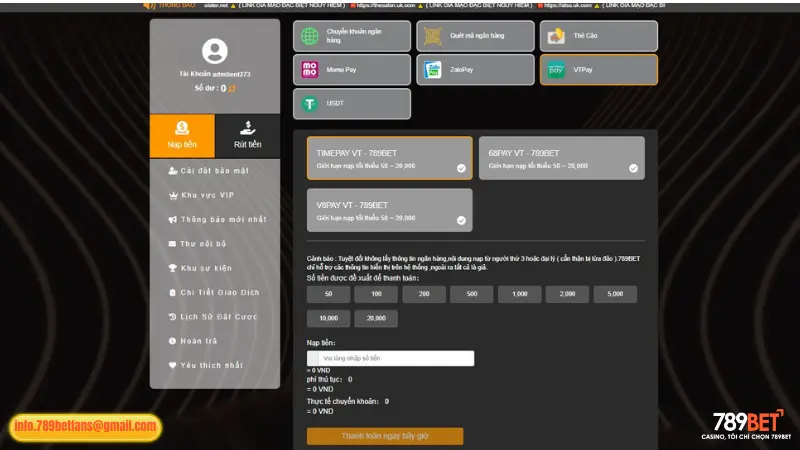The image size is (800, 450).
Task: Click the ZaloPay logo icon
Action: click(x=433, y=69)
